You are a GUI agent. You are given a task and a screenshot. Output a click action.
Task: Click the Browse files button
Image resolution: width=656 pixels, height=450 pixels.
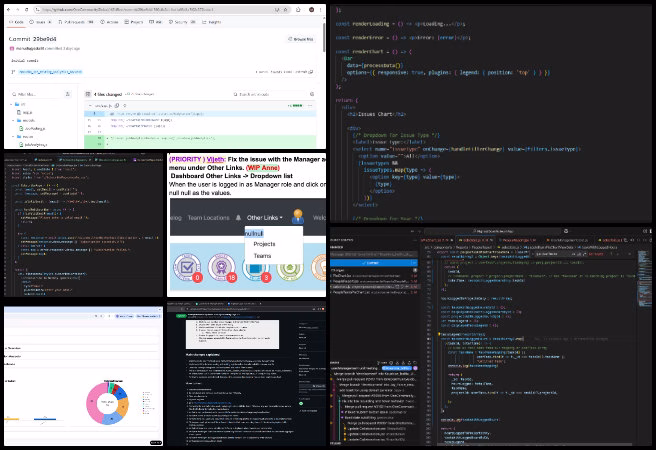click(x=301, y=39)
